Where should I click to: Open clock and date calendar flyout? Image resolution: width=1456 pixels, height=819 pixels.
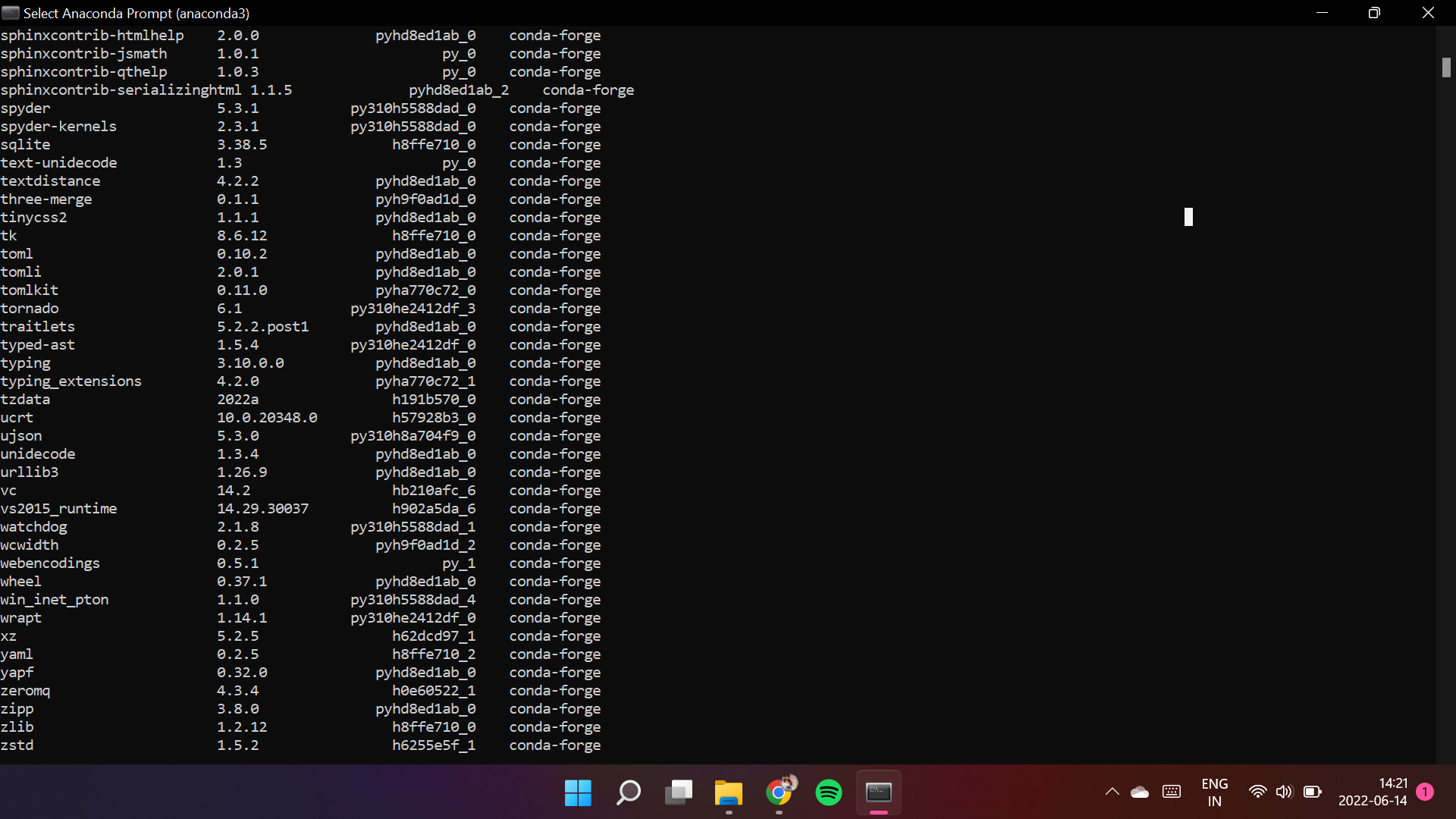click(x=1373, y=792)
